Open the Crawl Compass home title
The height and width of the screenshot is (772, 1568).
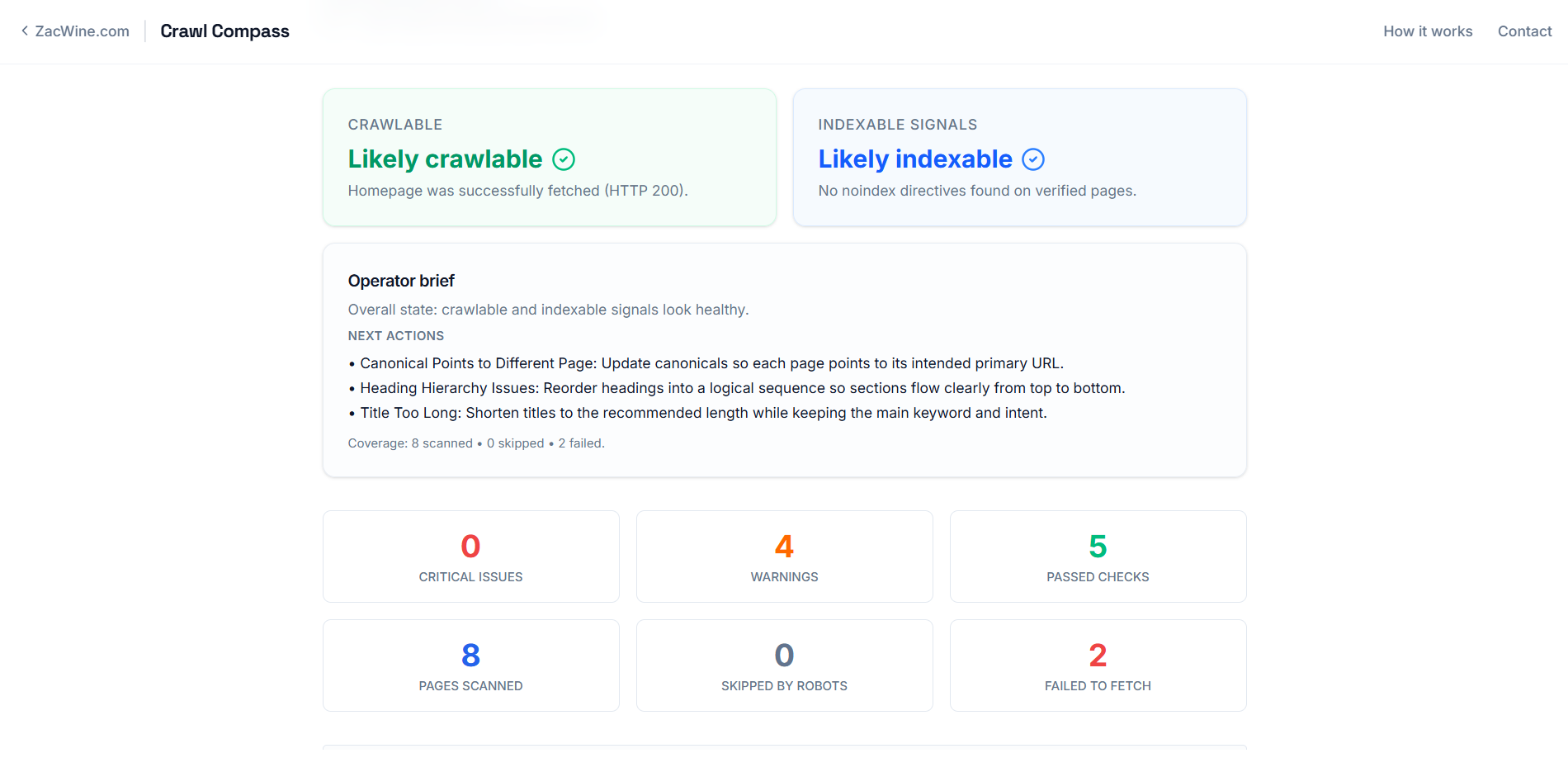pyautogui.click(x=224, y=31)
